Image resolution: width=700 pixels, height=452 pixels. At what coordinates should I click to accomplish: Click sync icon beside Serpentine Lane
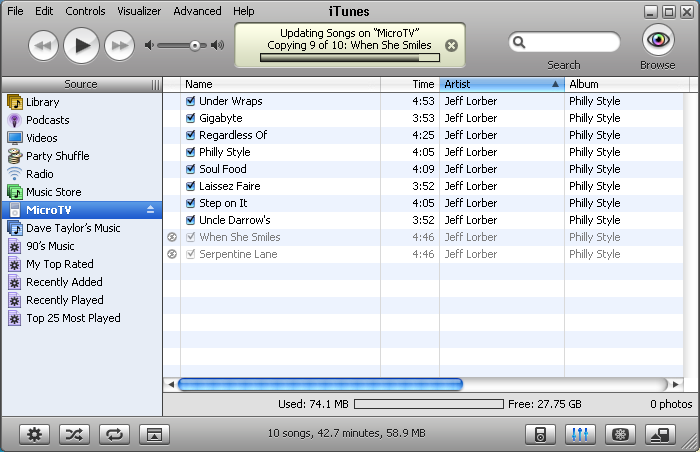[x=172, y=254]
